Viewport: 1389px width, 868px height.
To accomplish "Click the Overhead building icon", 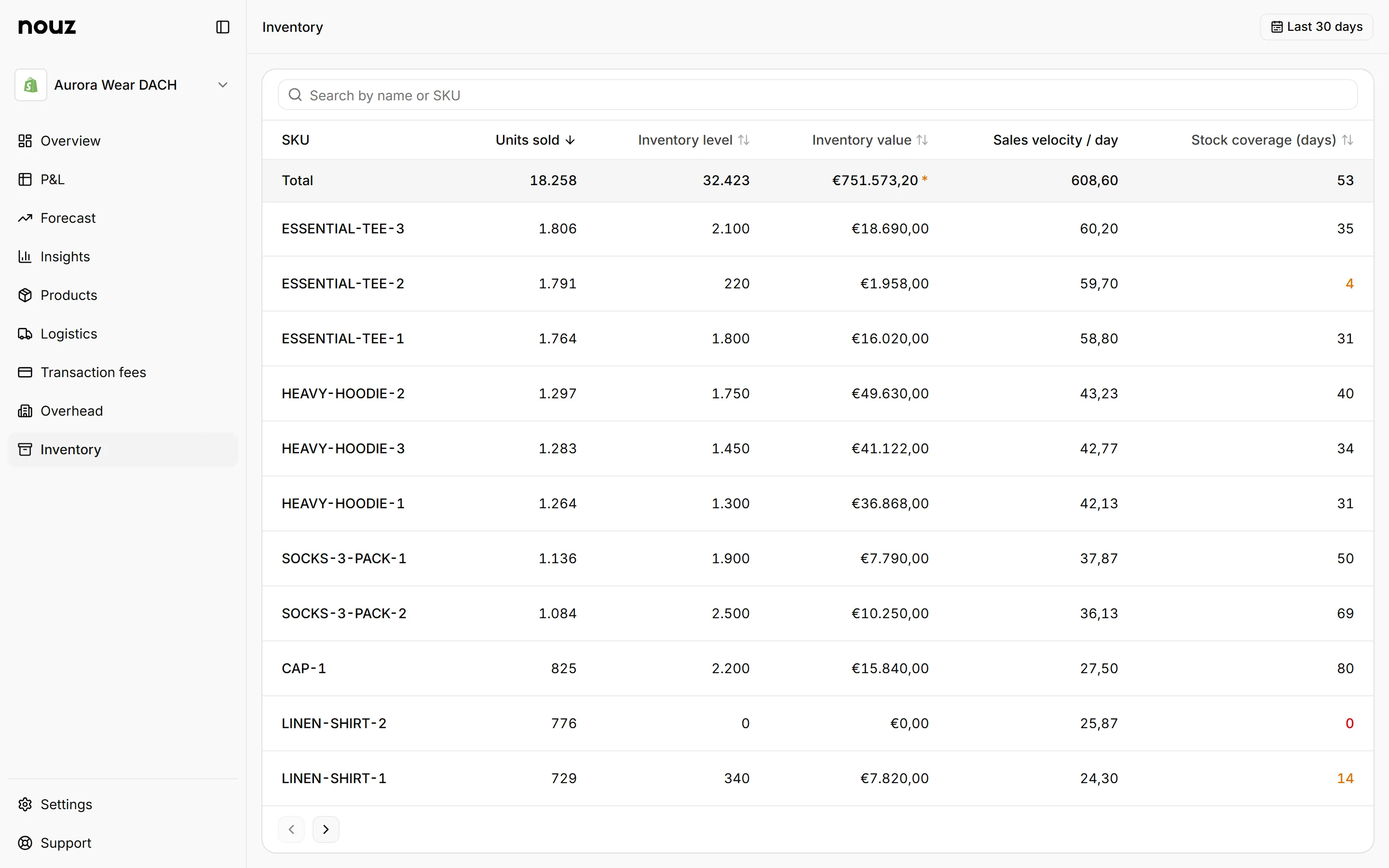I will coord(25,411).
